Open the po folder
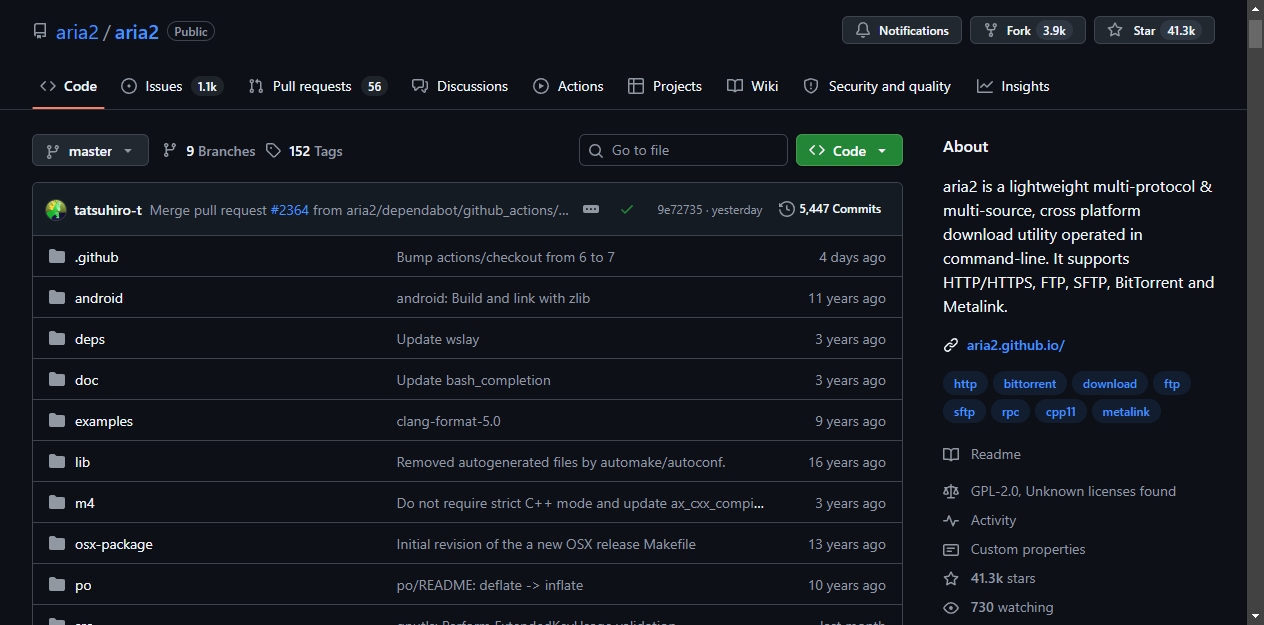1264x625 pixels. (83, 585)
